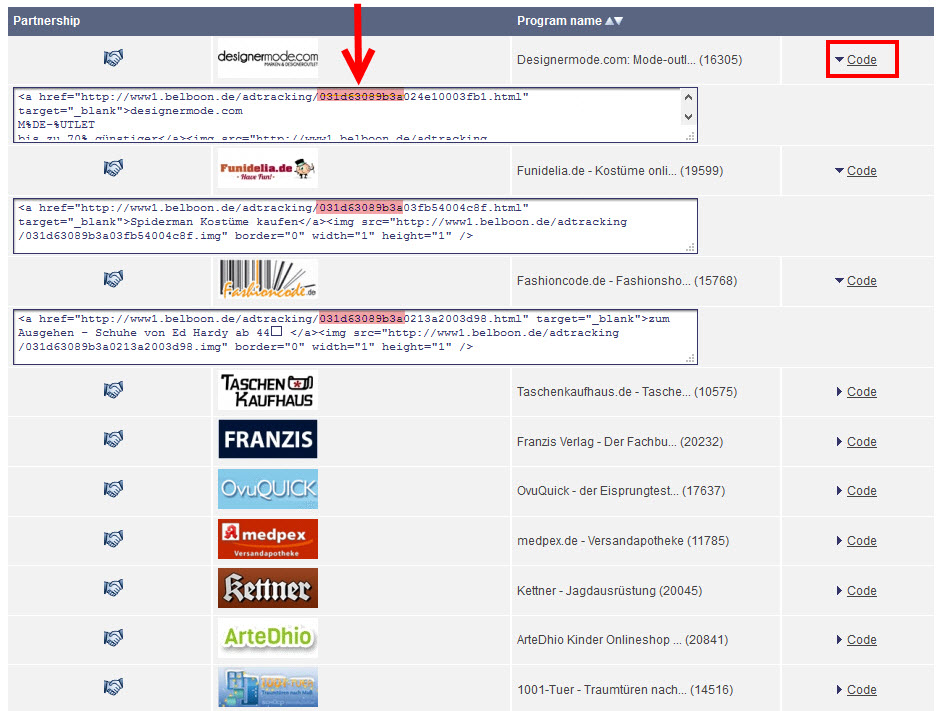The image size is (942, 711).
Task: Open the OvuQUICK logo
Action: (268, 489)
